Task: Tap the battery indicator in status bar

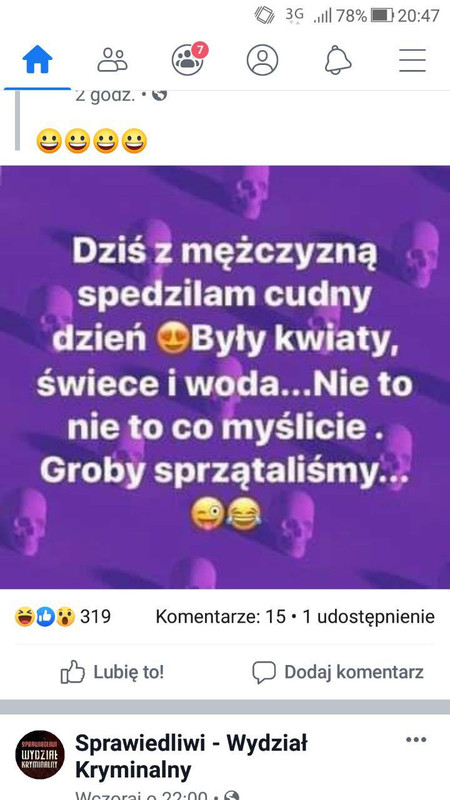Action: (382, 16)
